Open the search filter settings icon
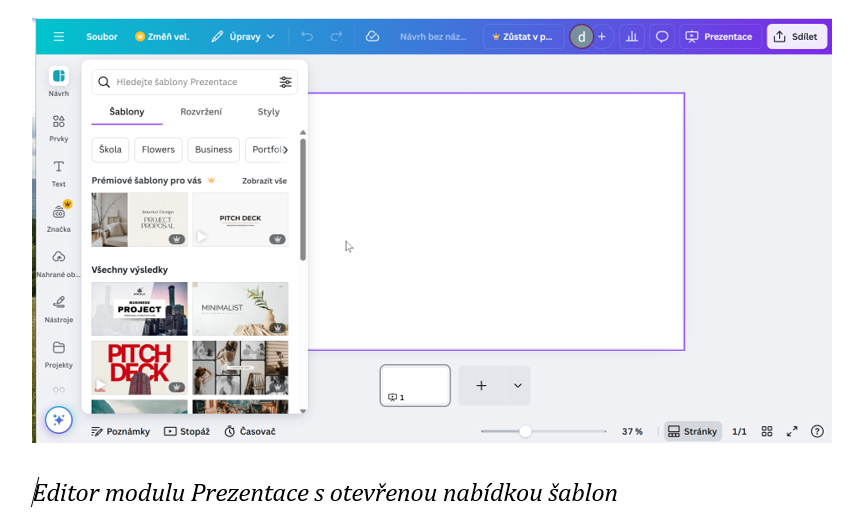866x517 pixels. 286,82
